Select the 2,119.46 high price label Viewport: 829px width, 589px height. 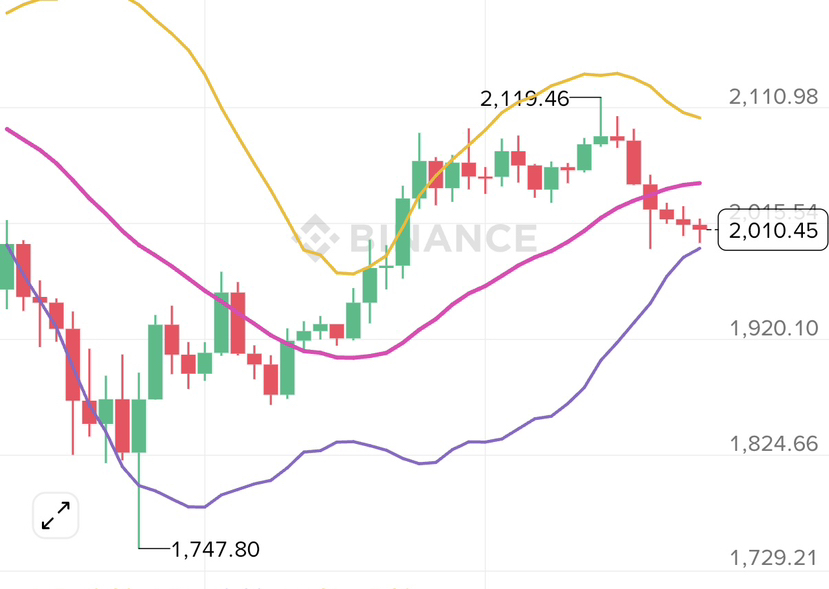pyautogui.click(x=524, y=98)
